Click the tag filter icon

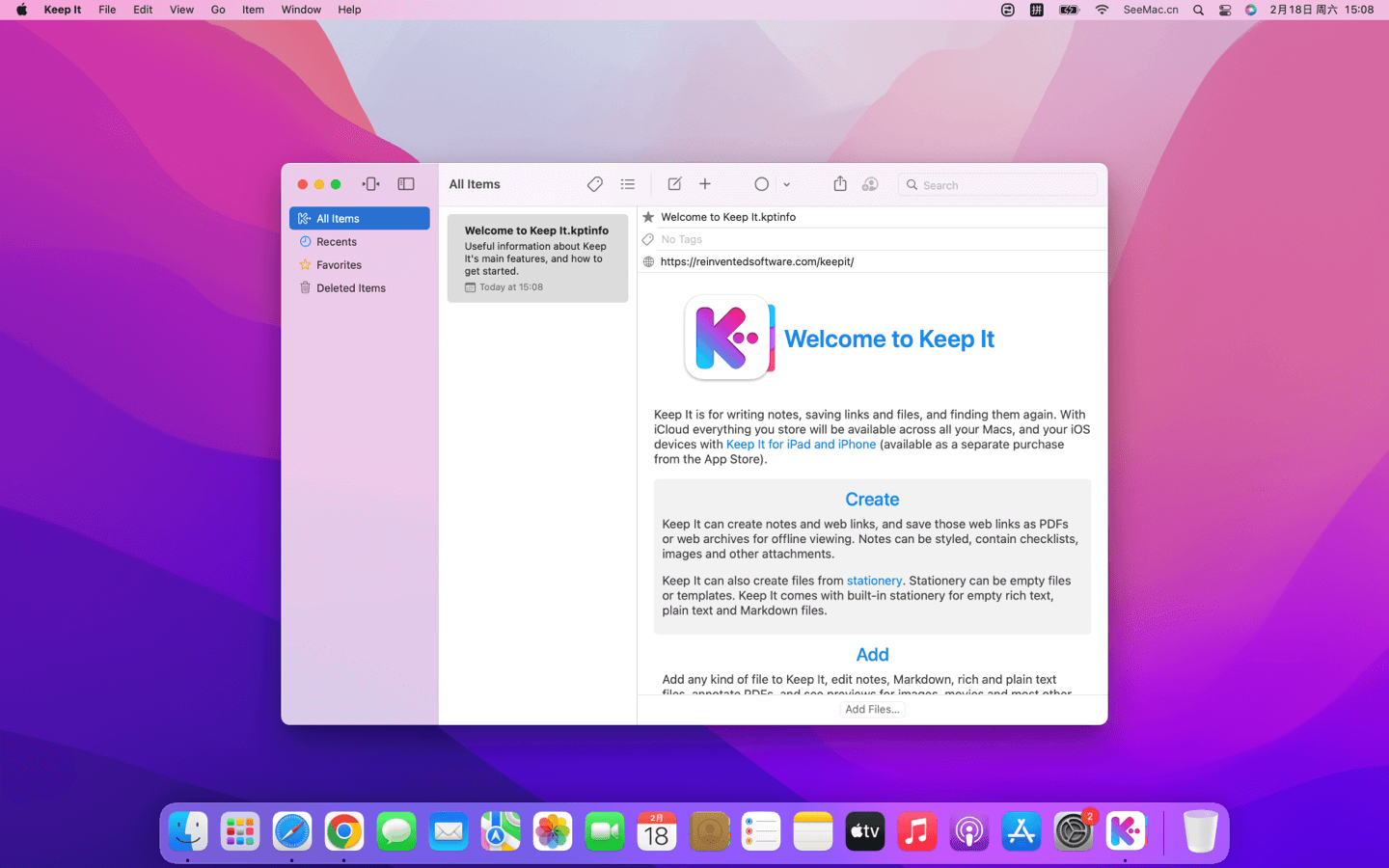595,184
